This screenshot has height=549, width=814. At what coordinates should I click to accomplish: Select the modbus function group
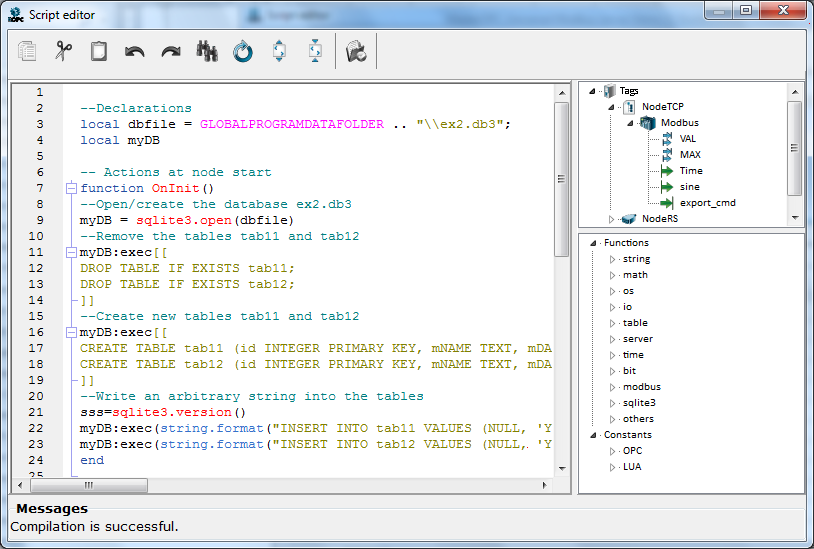tap(642, 387)
